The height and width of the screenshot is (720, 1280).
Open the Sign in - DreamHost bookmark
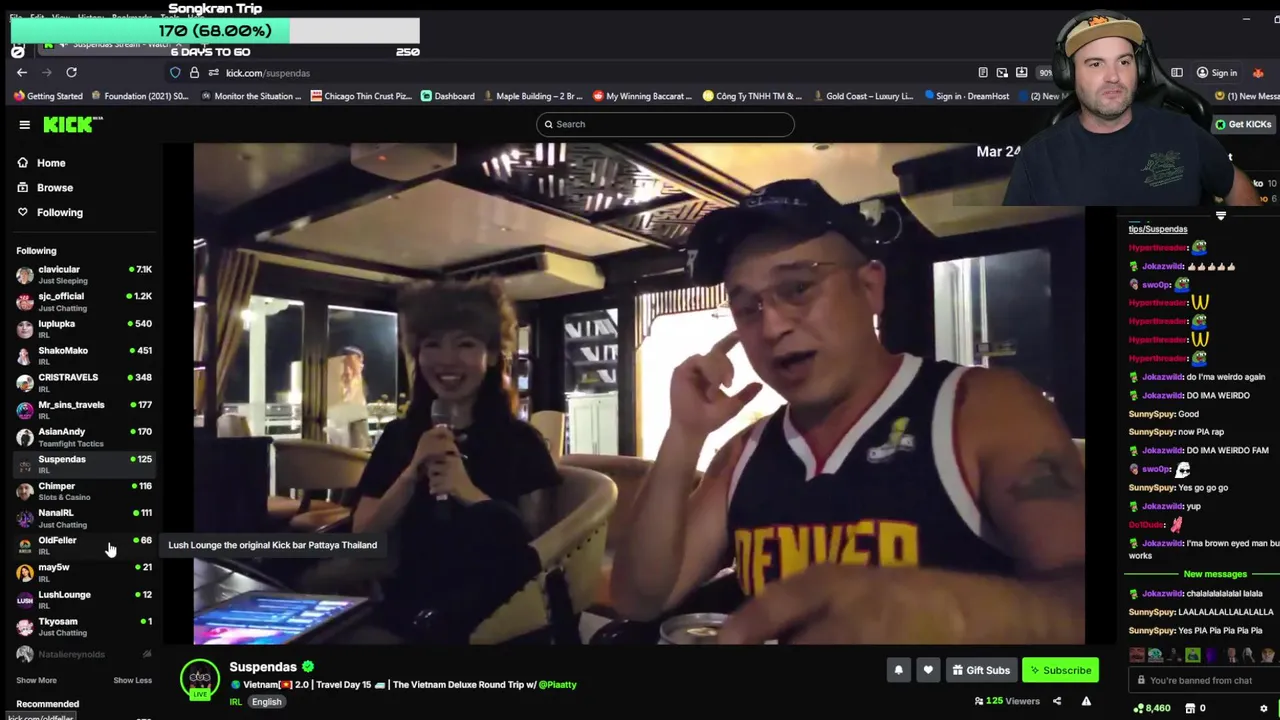[x=966, y=96]
